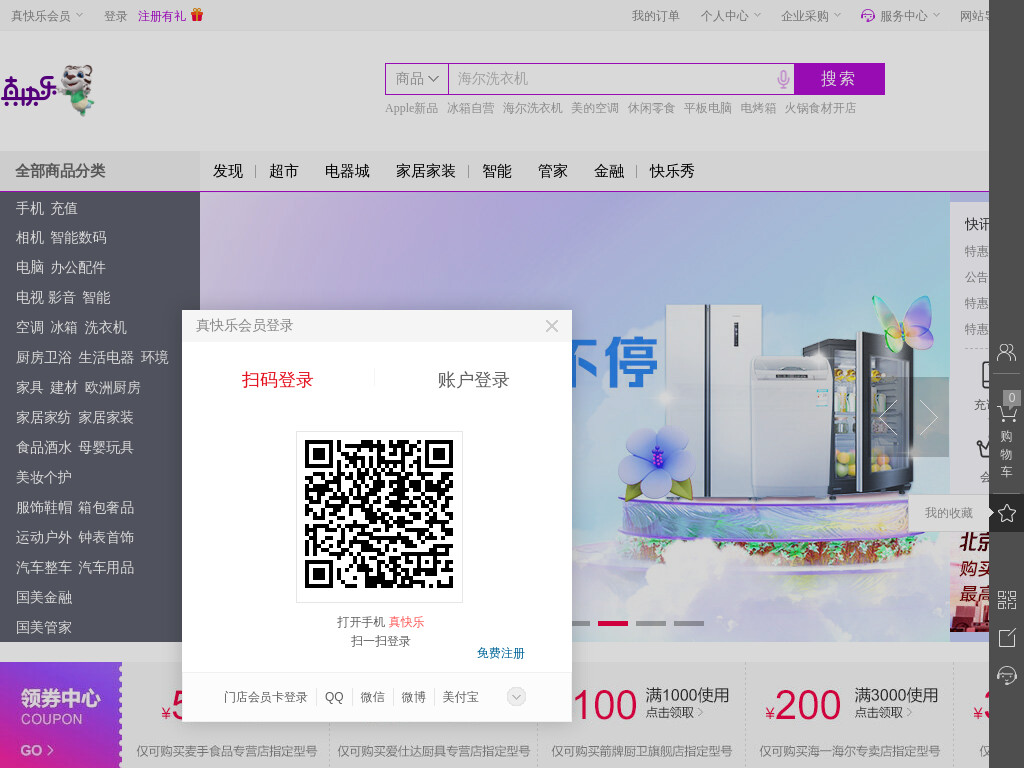This screenshot has height=768, width=1024.
Task: Close the 真快乐会员登录 dialog
Action: coord(552,326)
